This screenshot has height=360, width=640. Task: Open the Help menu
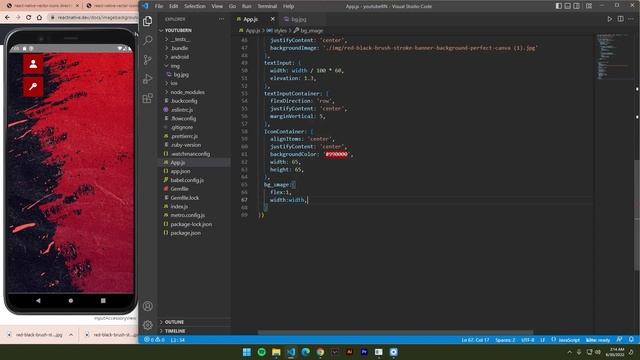(x=288, y=6)
